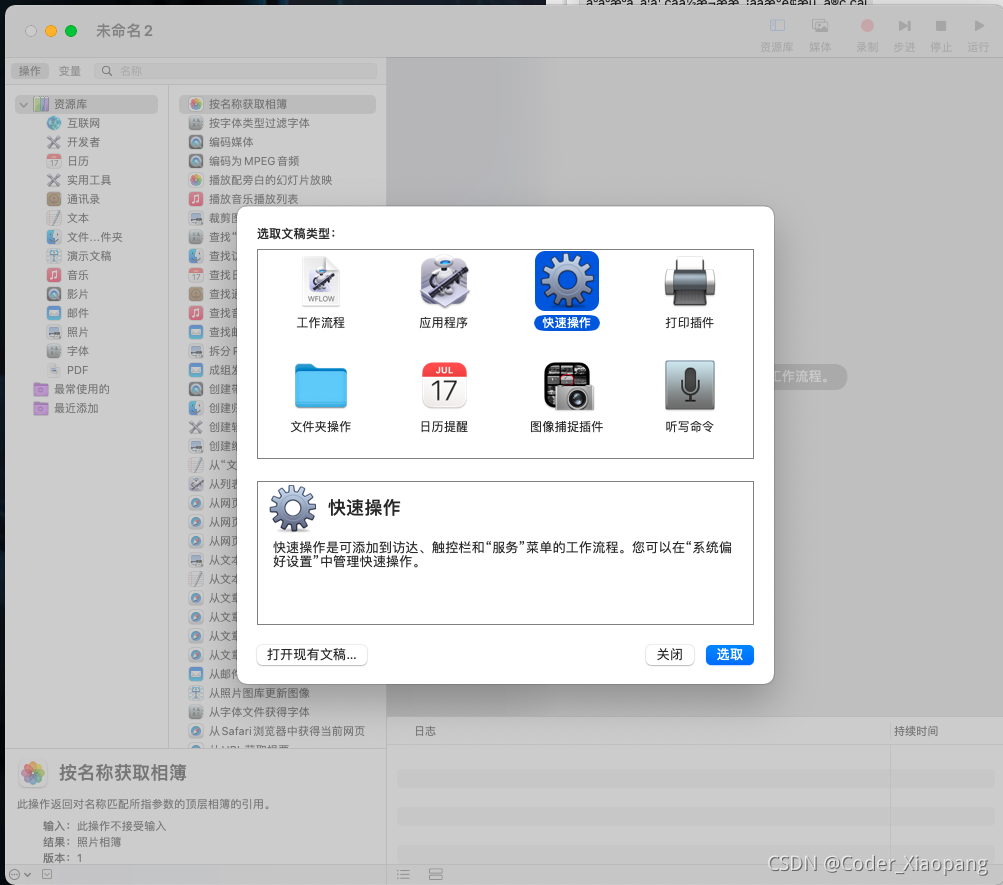1003x885 pixels.
Task: Show variables split view icon
Action: 436,874
